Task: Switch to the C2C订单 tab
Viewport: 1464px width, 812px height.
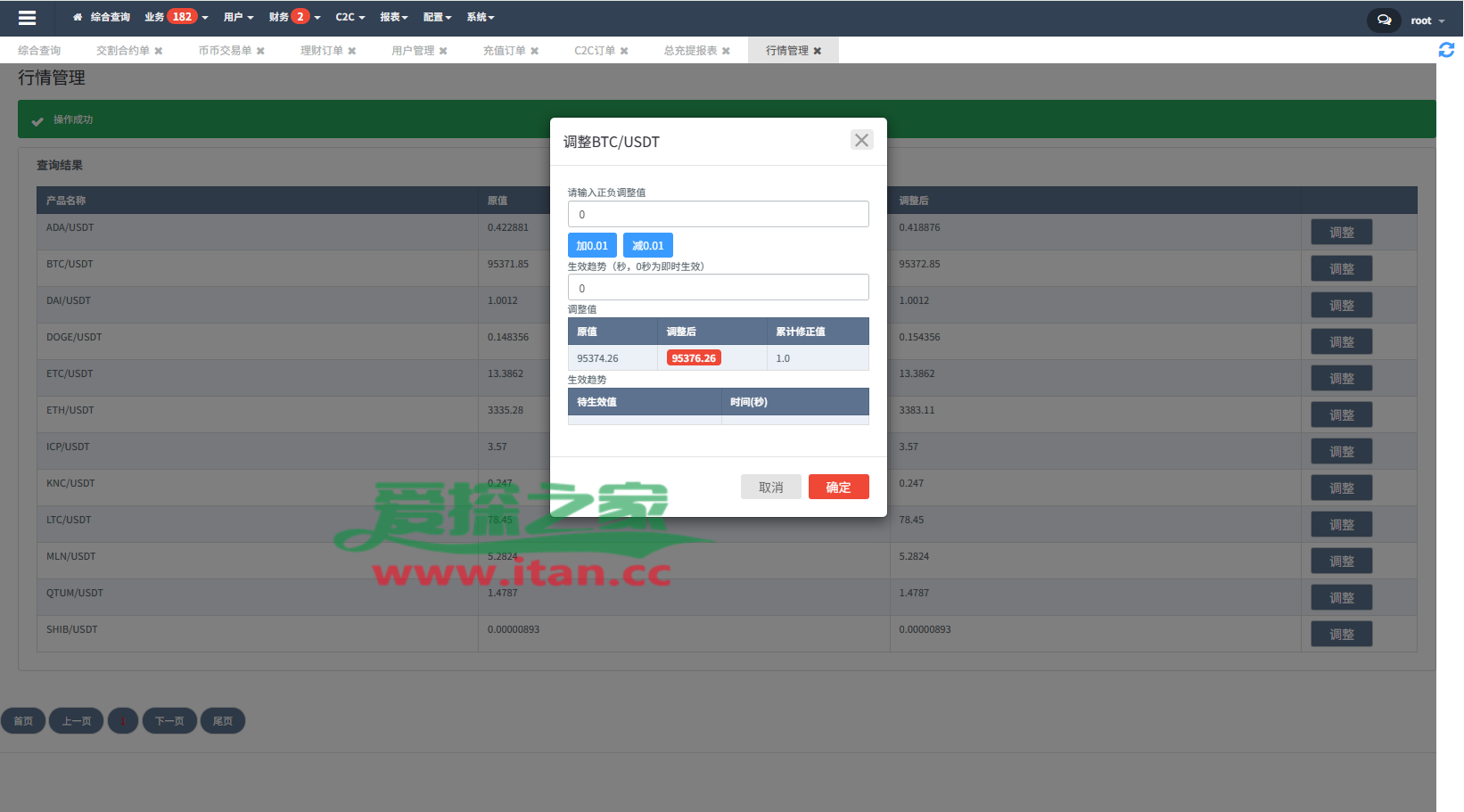Action: (594, 51)
